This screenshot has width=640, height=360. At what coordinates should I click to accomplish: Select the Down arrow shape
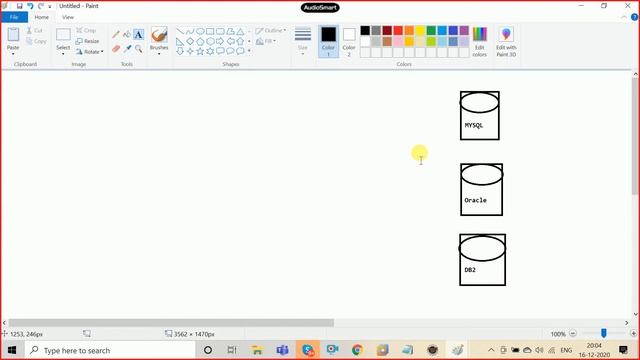[x=180, y=51]
